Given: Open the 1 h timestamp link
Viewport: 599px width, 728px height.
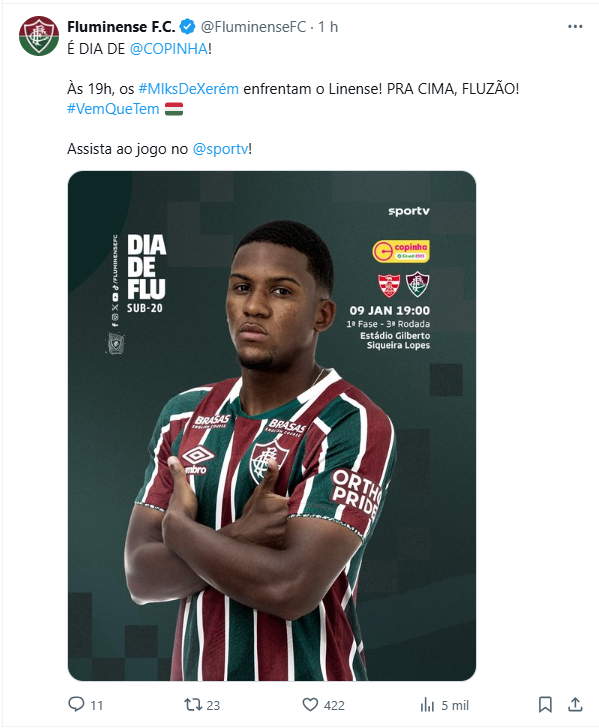Looking at the screenshot, I should pos(328,27).
